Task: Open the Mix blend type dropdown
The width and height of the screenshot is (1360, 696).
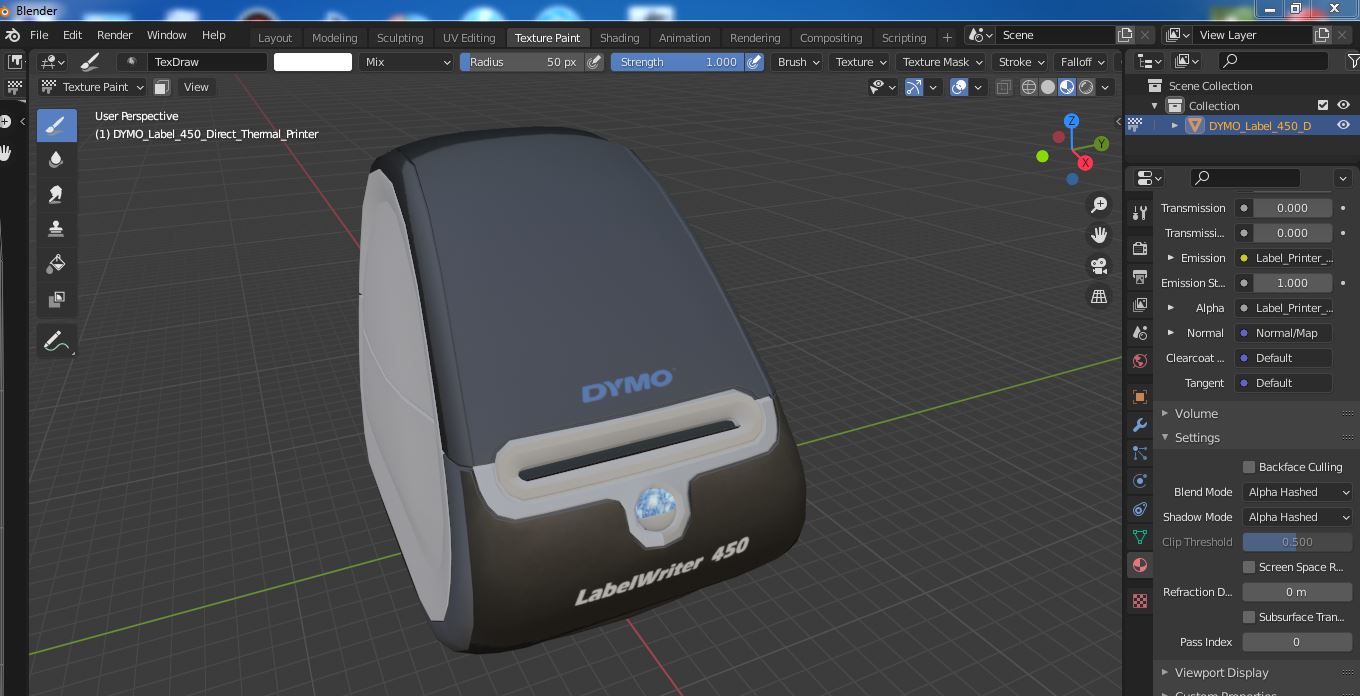Action: click(406, 62)
